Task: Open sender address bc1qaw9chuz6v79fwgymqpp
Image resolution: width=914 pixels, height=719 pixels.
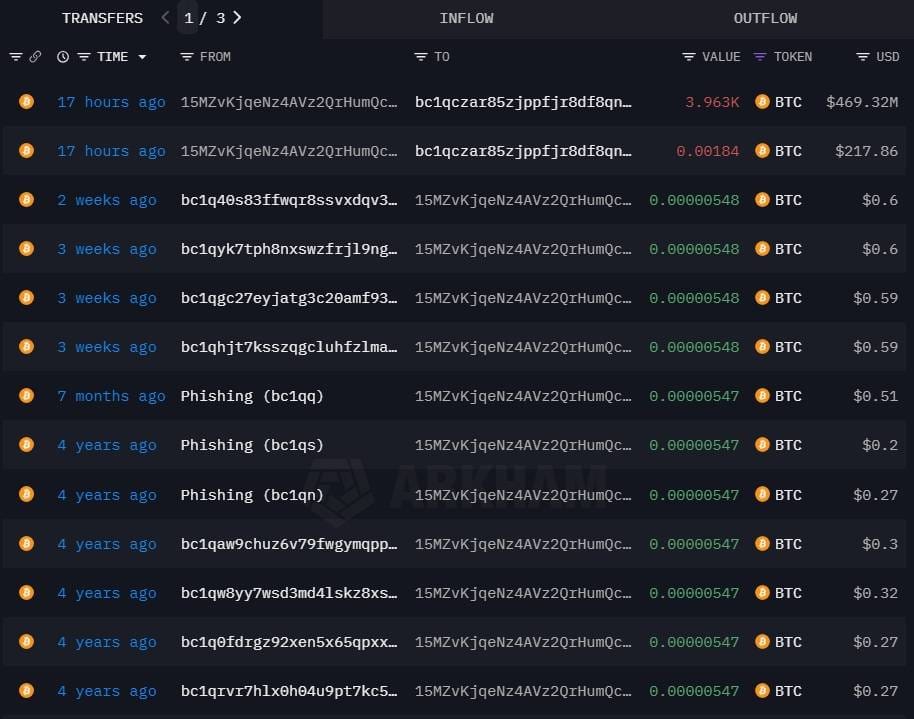Action: tap(289, 544)
